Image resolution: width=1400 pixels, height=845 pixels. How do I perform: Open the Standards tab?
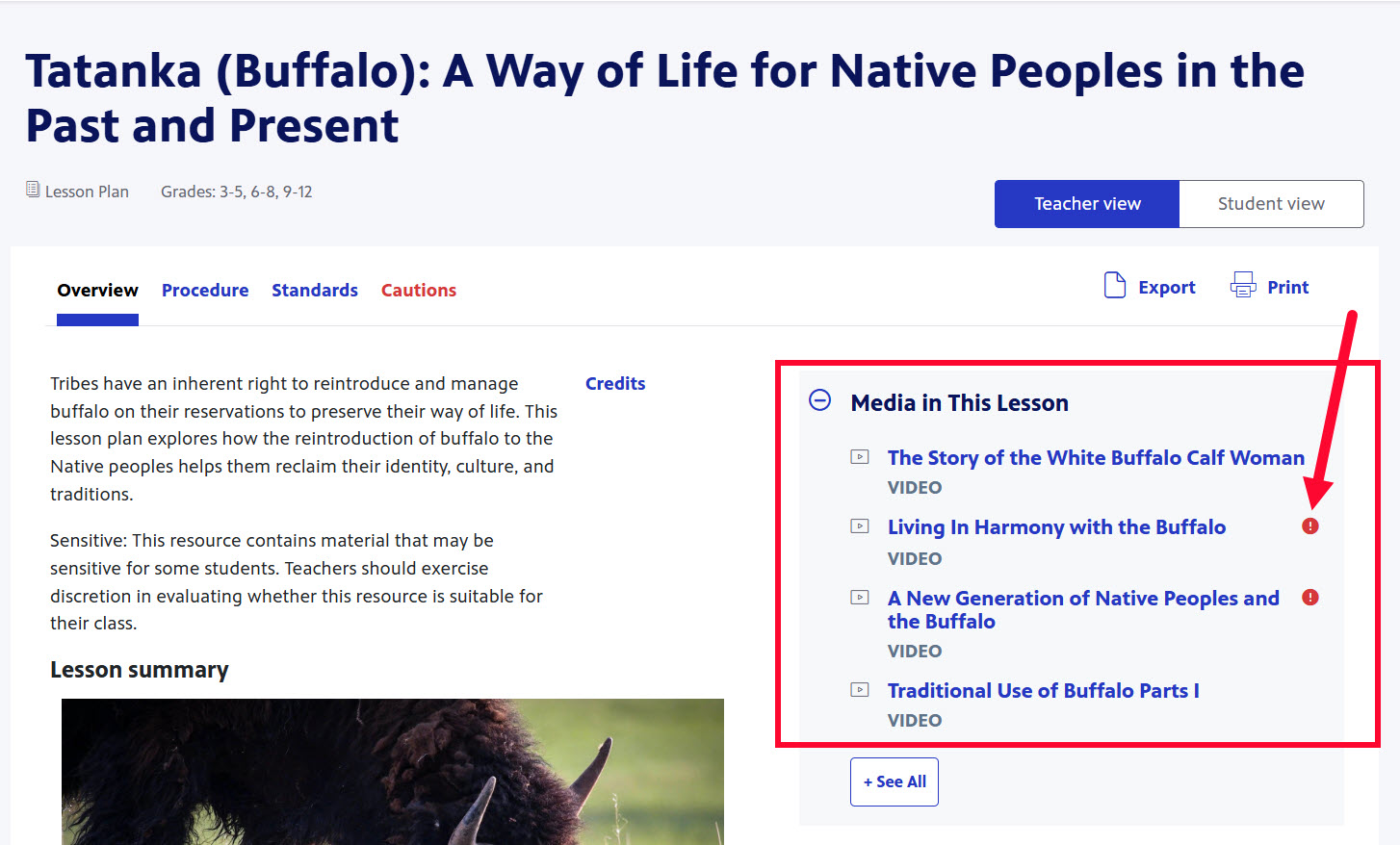coord(315,291)
